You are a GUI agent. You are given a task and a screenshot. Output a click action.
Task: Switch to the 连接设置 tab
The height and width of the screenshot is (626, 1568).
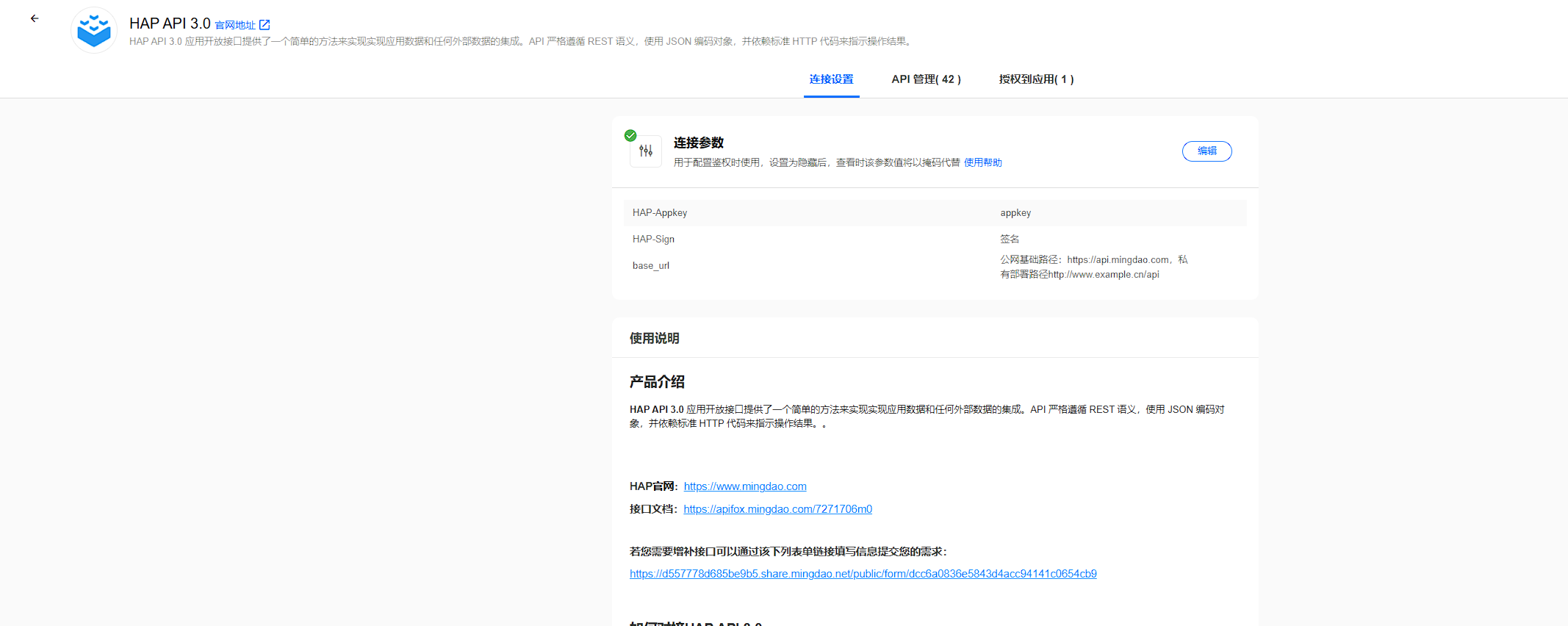[832, 79]
